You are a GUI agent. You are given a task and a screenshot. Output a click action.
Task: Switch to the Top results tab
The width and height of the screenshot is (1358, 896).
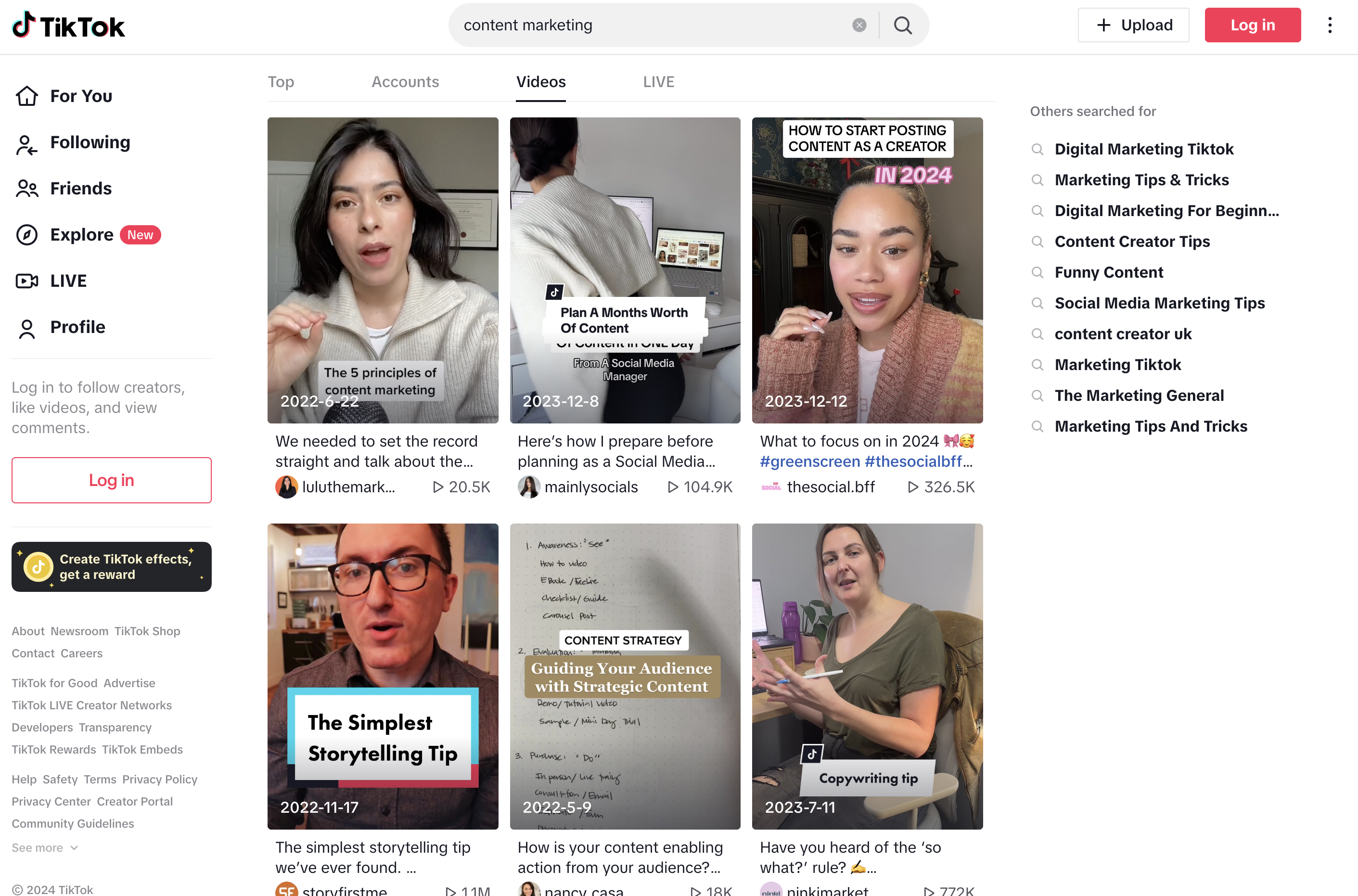[281, 82]
